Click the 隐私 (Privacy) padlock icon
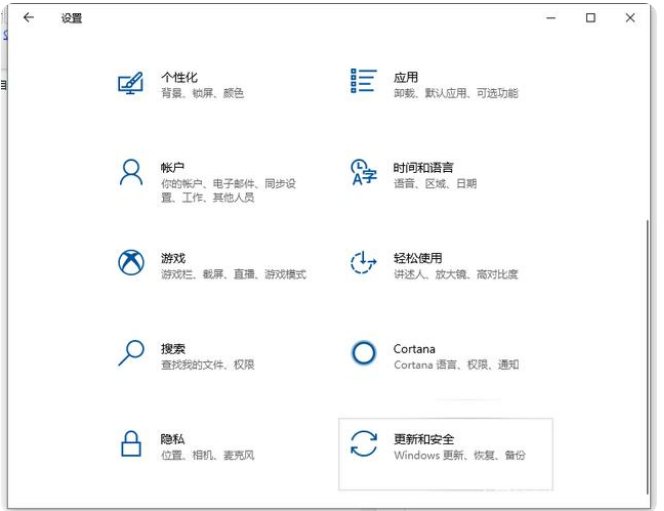 131,442
